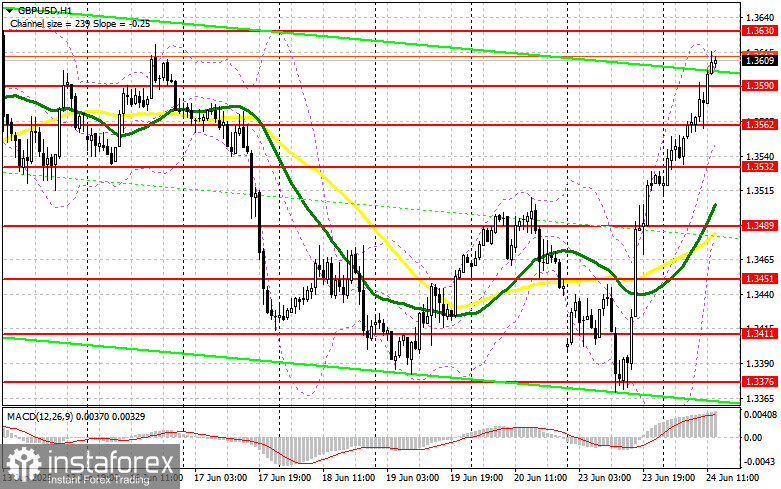Click the 1.3640 price axis value

[x=760, y=17]
